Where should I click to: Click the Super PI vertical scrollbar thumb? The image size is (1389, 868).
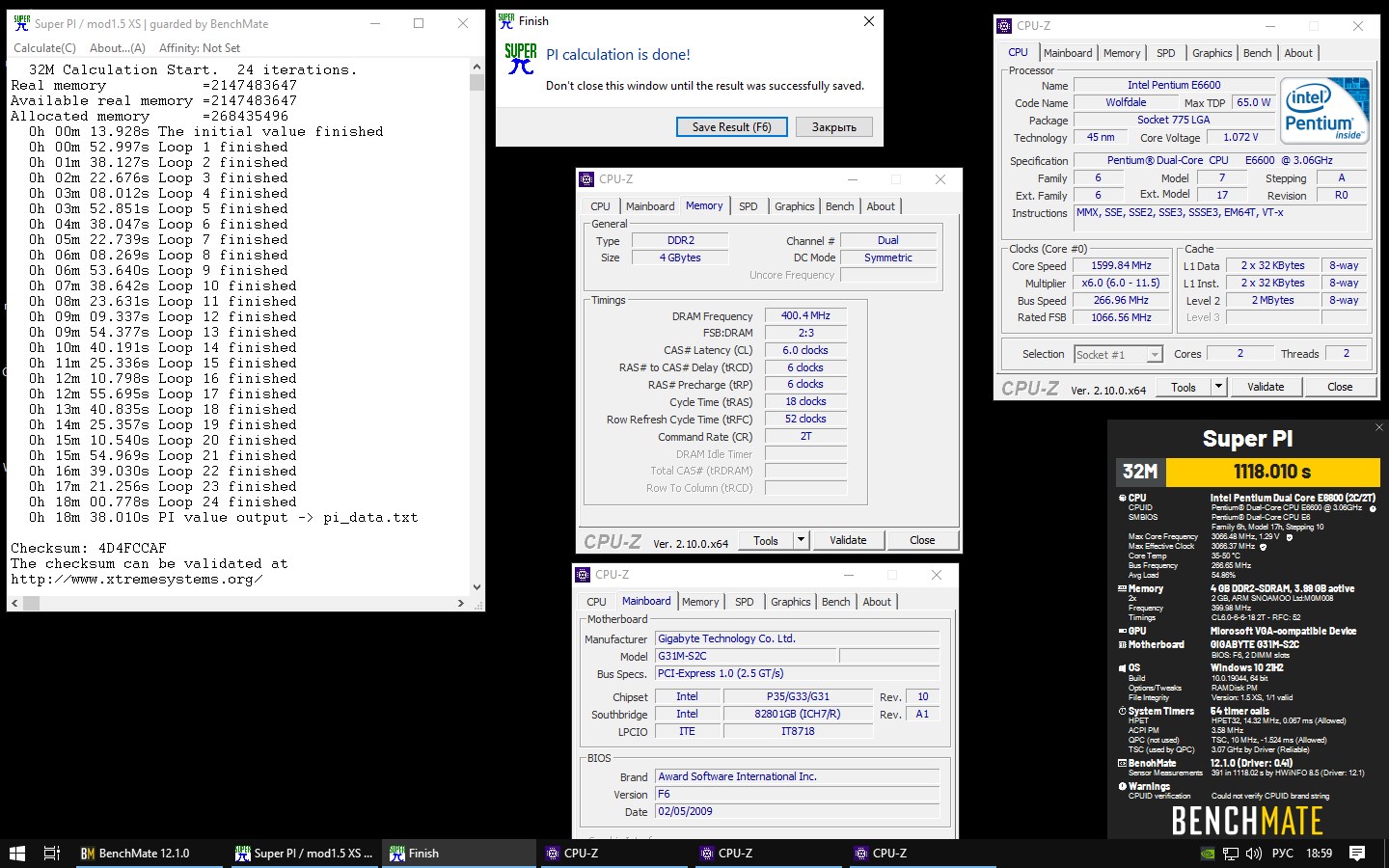(x=477, y=83)
